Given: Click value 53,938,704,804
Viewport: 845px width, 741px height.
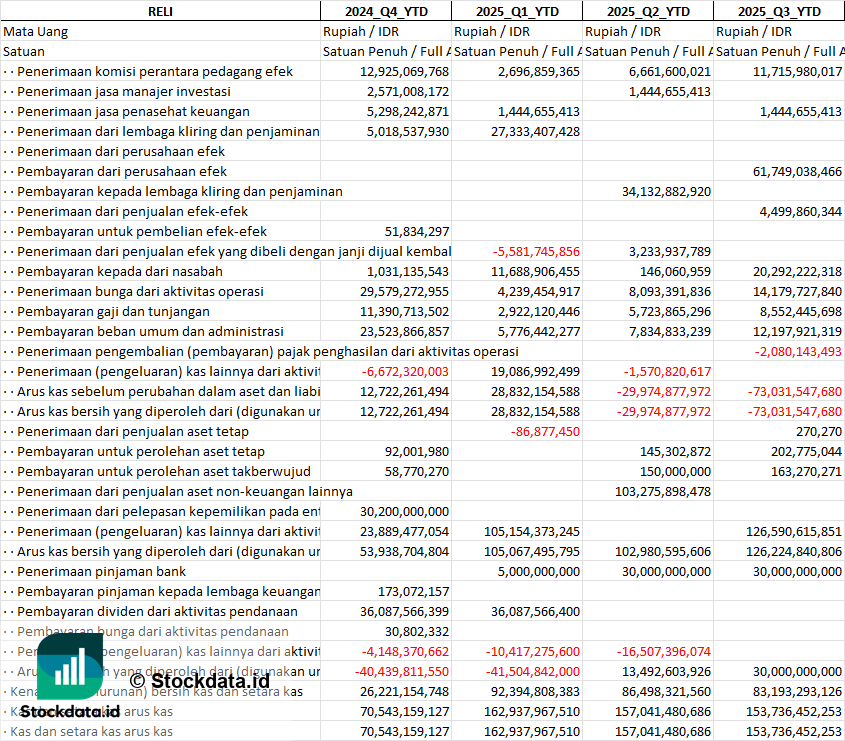Looking at the screenshot, I should (404, 551).
